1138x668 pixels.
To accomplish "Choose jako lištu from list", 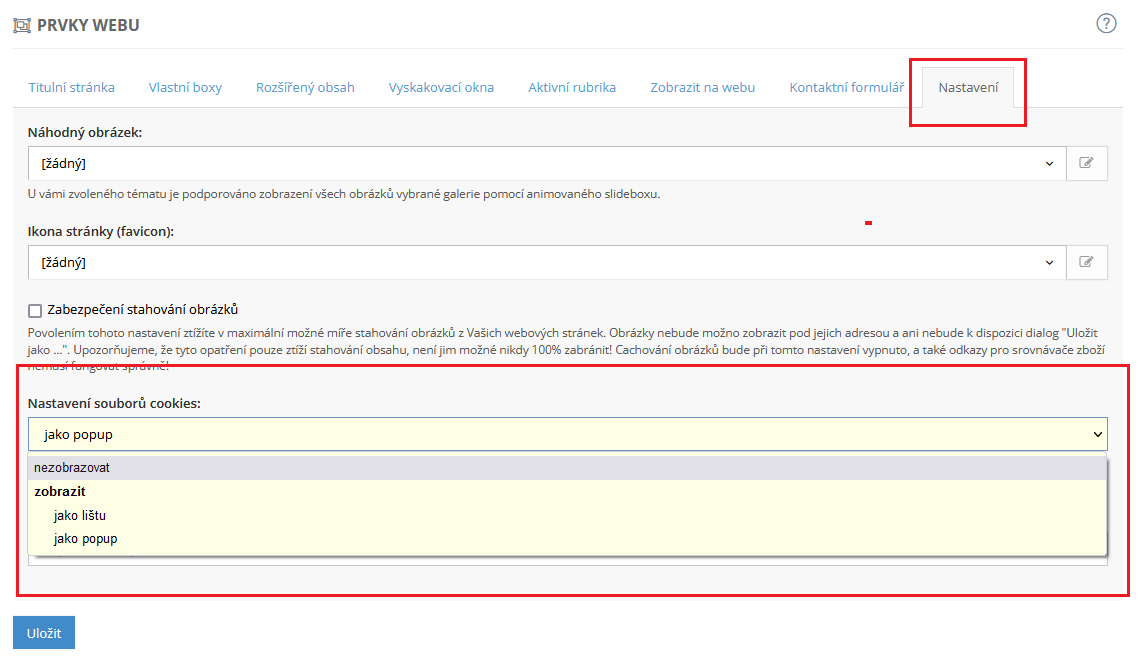I will (80, 515).
